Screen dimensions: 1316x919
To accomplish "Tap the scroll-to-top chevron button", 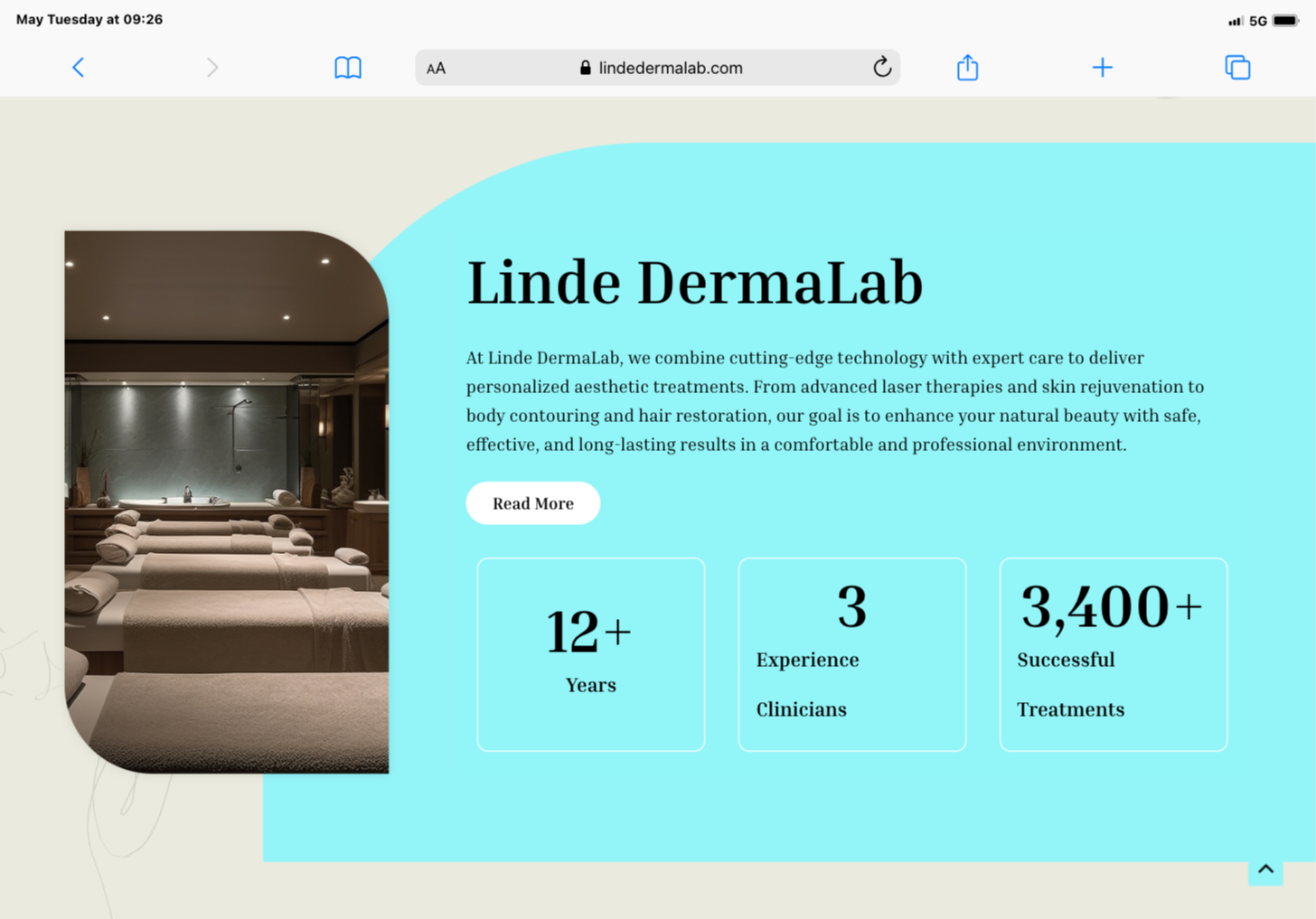I will pos(1265,869).
